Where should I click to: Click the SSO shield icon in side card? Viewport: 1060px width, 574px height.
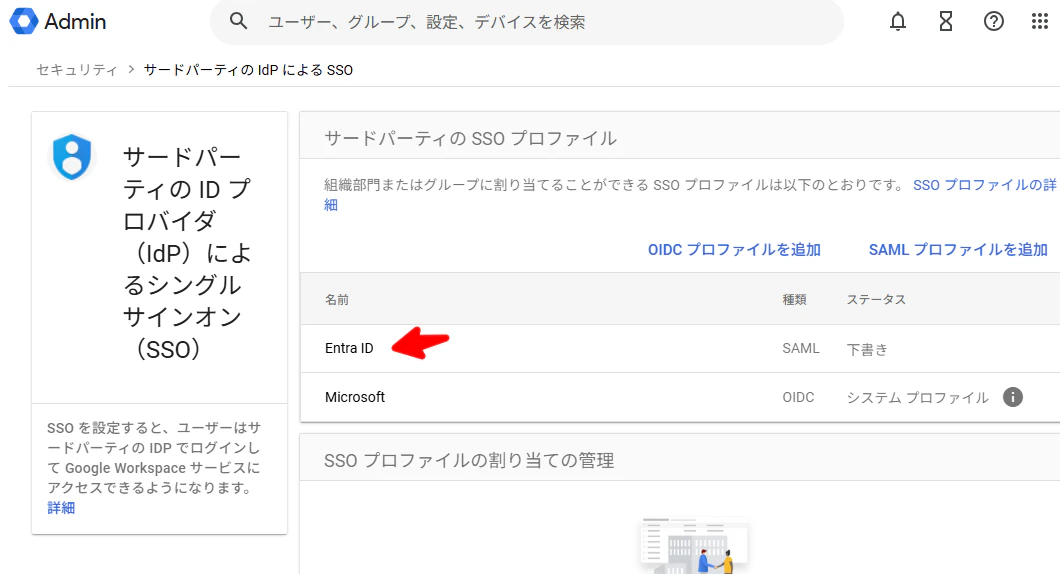tap(72, 157)
